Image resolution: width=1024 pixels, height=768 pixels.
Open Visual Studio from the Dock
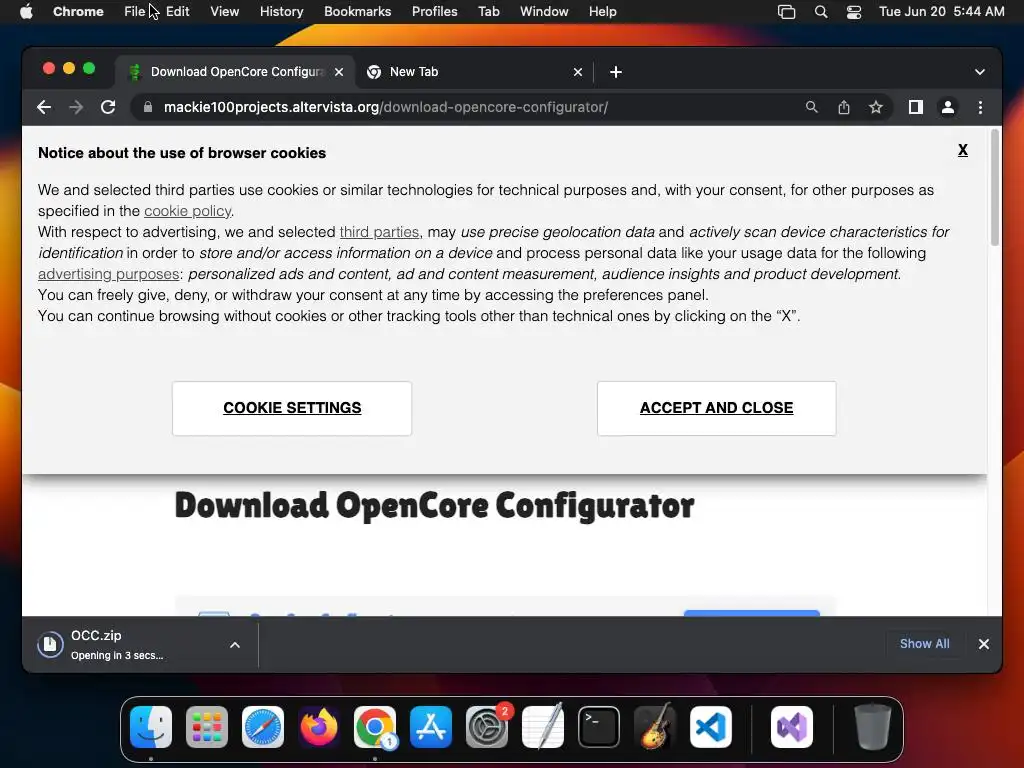tap(792, 727)
